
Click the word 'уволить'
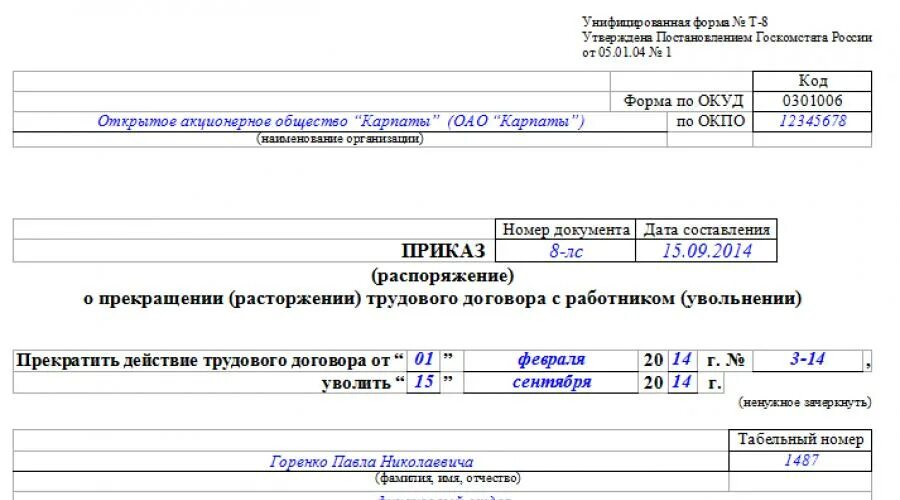point(356,382)
